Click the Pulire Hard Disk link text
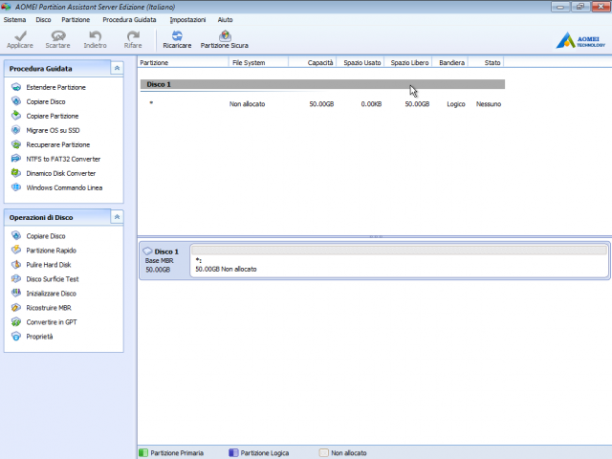The image size is (612, 459). [x=49, y=265]
